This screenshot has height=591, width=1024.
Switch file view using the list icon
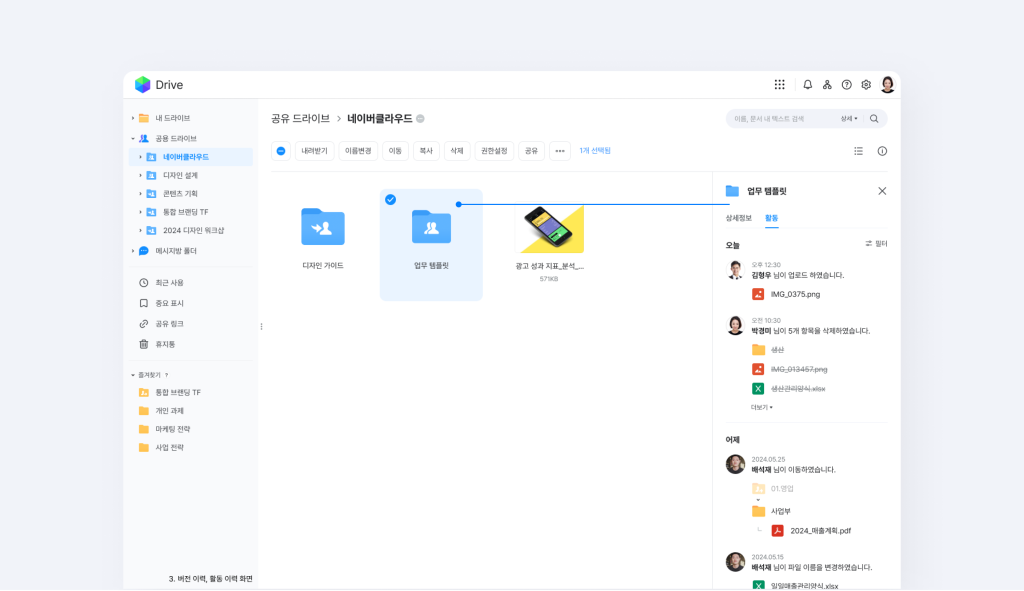(x=858, y=152)
